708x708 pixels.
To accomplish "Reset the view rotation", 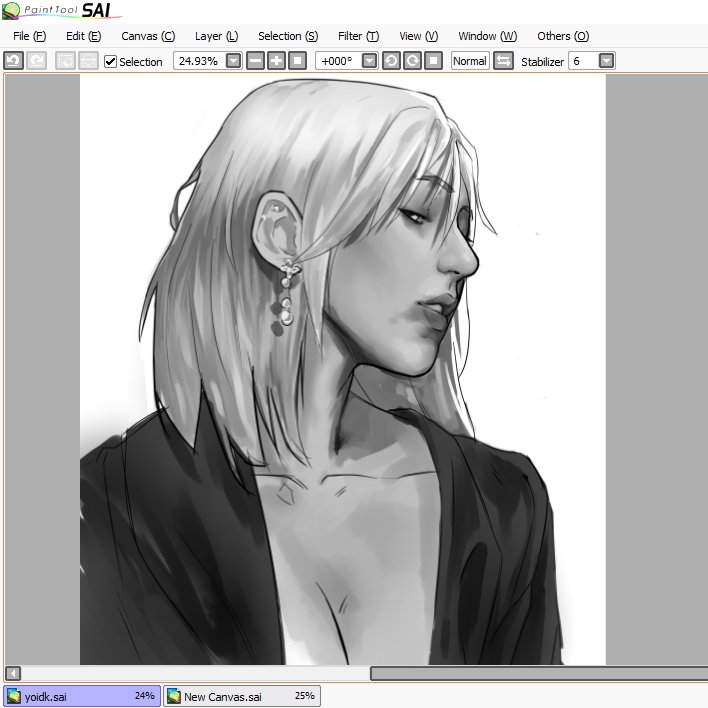I will (433, 61).
